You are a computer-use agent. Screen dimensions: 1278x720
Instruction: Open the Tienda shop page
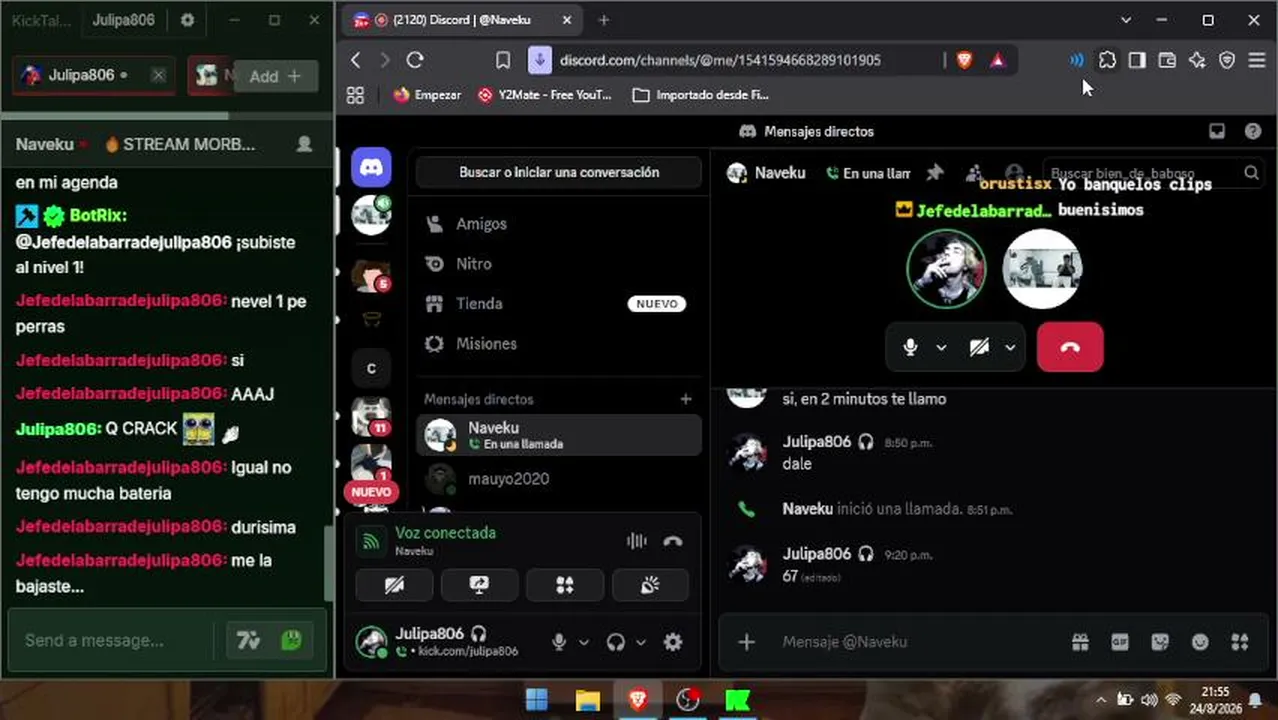point(558,304)
